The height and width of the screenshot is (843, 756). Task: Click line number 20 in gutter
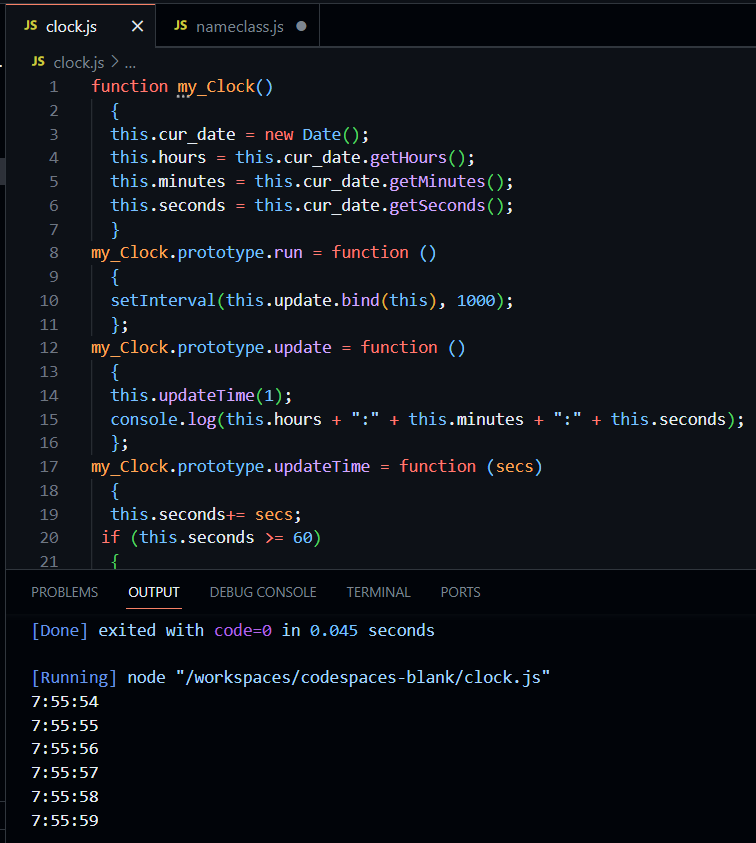(49, 538)
